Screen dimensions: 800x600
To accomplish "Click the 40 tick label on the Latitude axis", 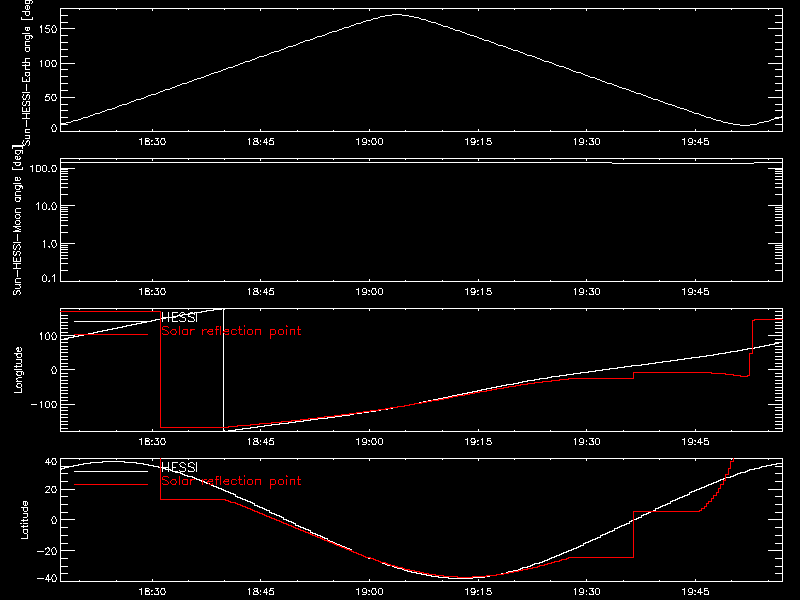I will click(x=51, y=462).
